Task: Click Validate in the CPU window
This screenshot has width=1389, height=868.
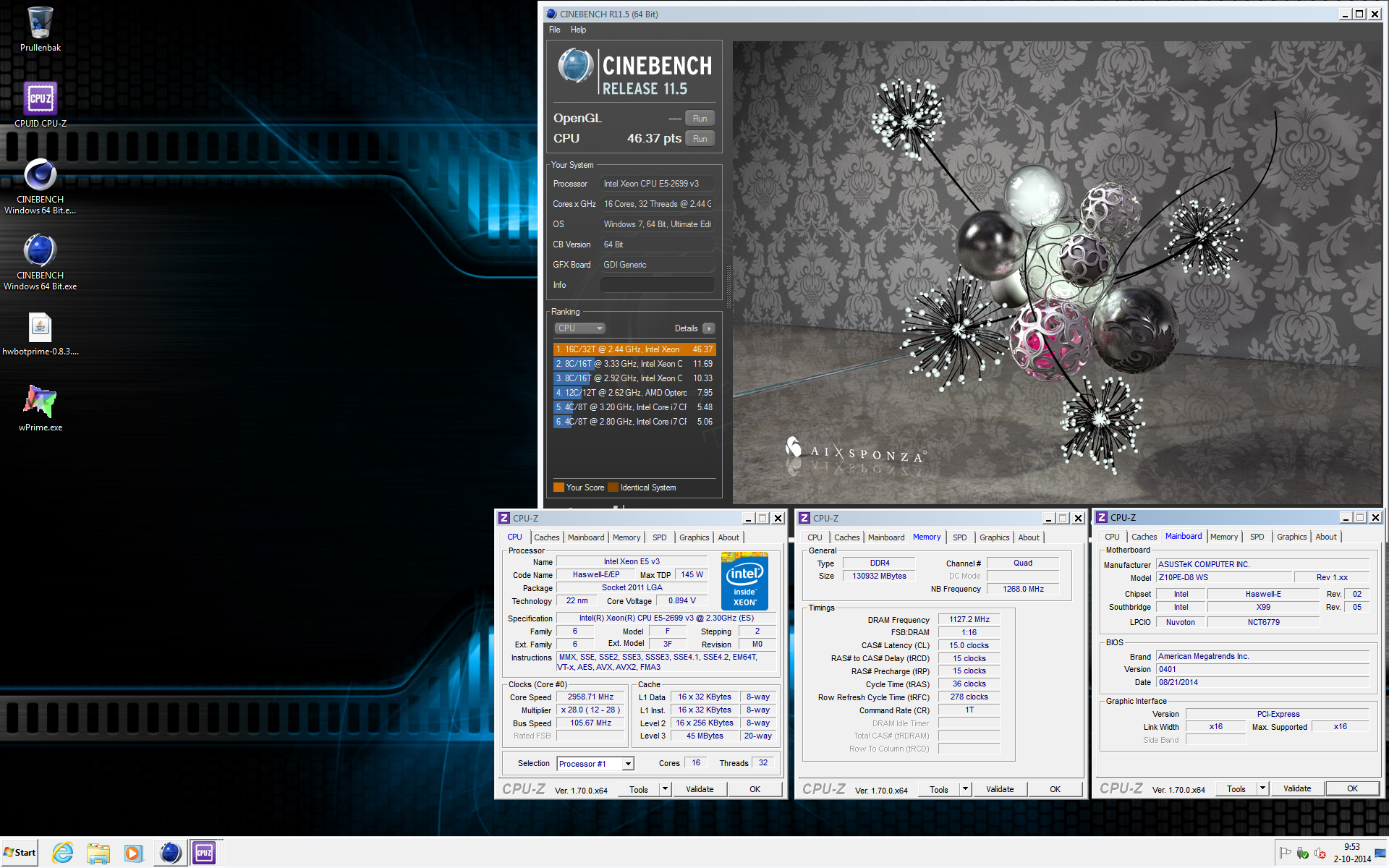Action: click(700, 790)
